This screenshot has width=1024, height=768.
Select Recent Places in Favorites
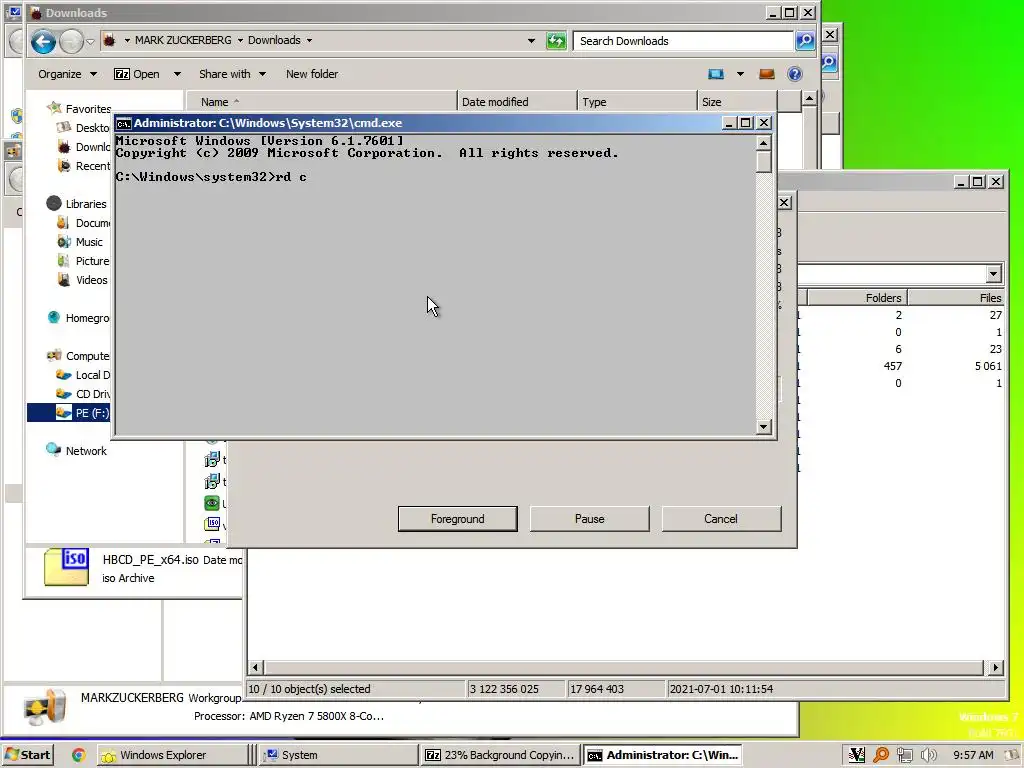tap(84, 166)
